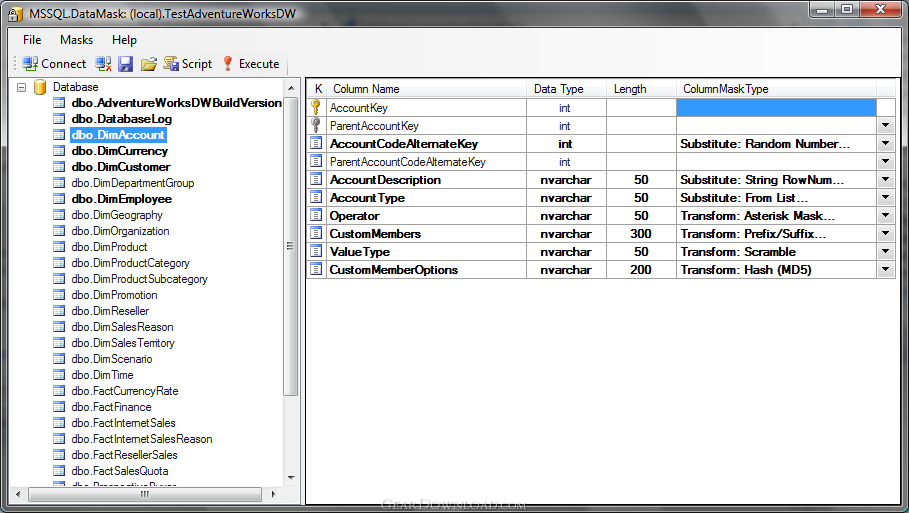Click the column icon for AccountCodeAlternateKey

(316, 143)
